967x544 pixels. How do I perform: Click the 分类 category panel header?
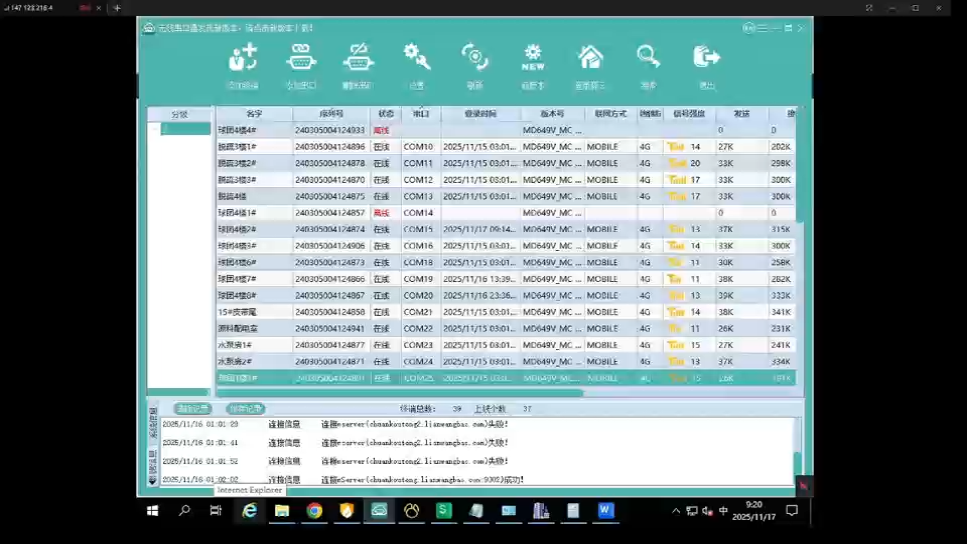click(179, 114)
